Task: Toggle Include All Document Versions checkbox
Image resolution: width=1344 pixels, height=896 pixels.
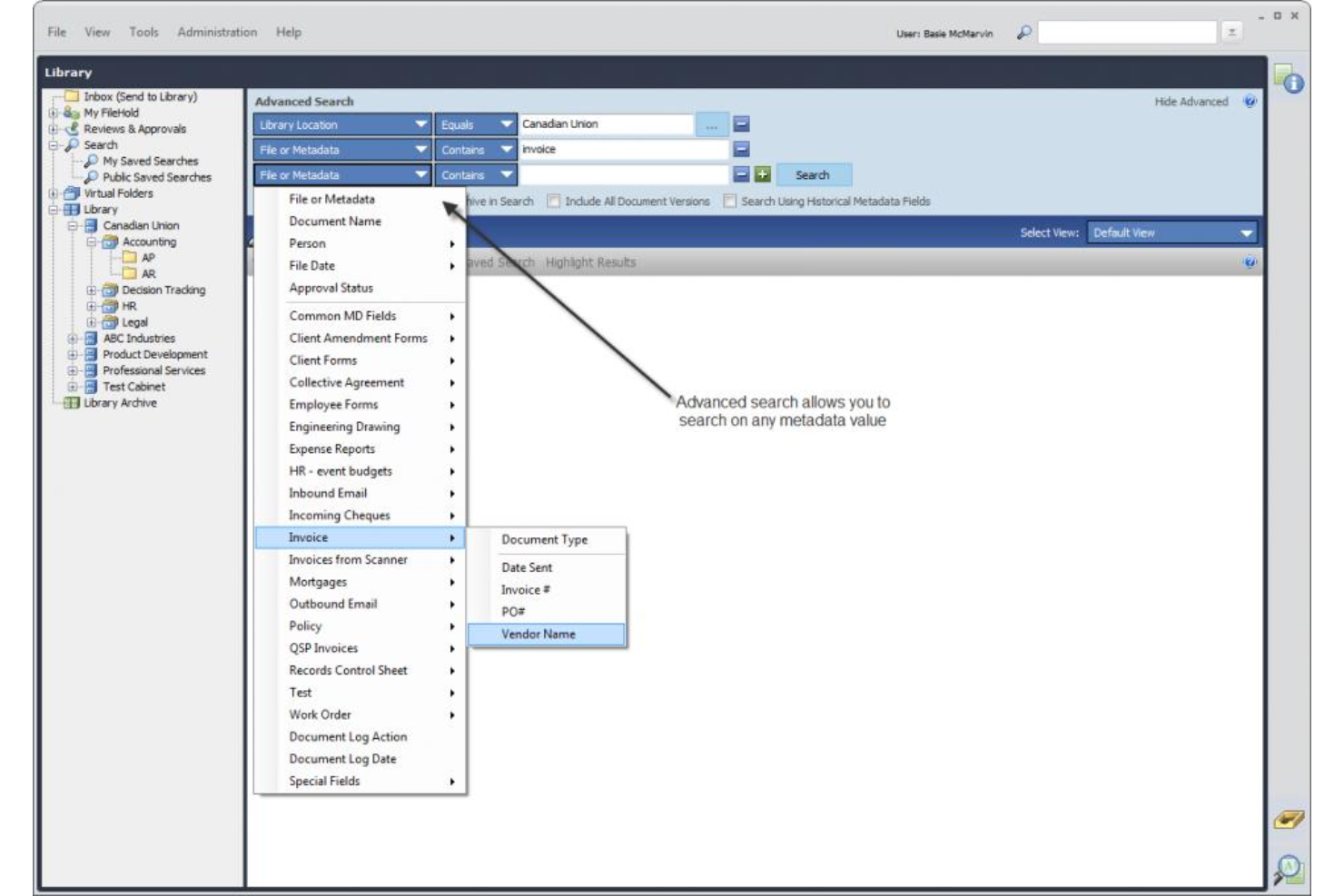Action: click(553, 202)
